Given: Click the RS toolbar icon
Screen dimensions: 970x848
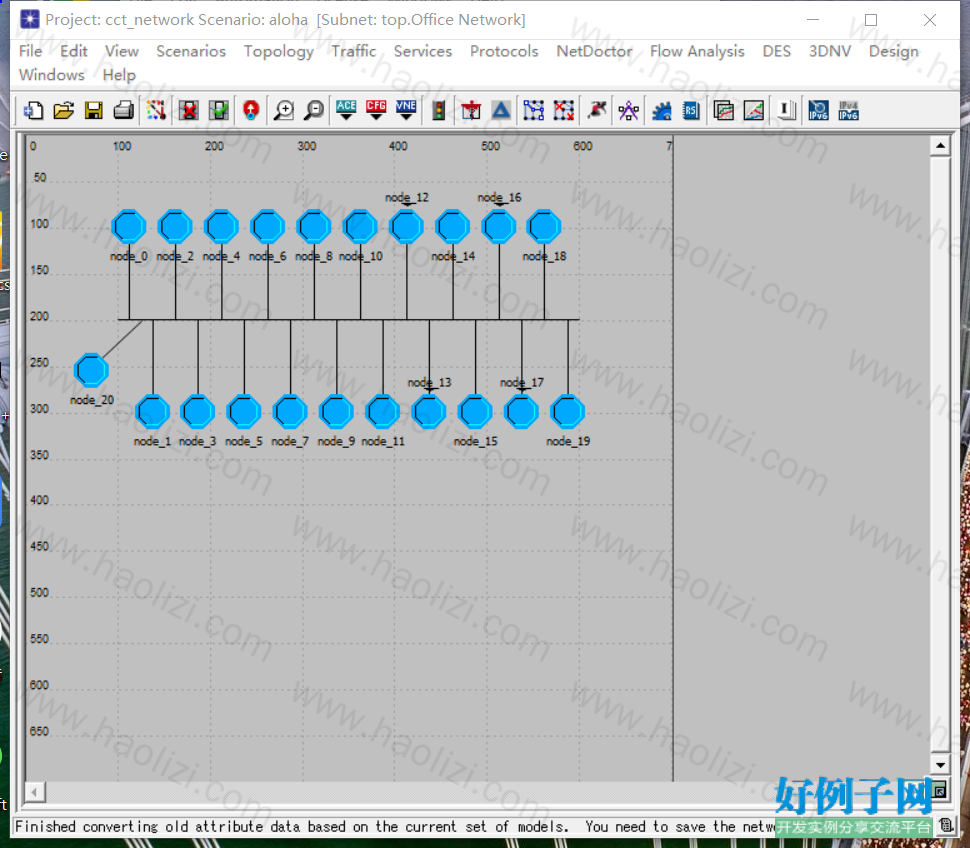Looking at the screenshot, I should [691, 111].
